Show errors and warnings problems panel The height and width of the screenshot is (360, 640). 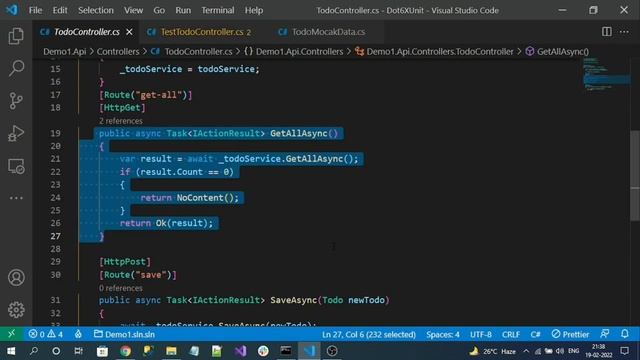pyautogui.click(x=46, y=334)
